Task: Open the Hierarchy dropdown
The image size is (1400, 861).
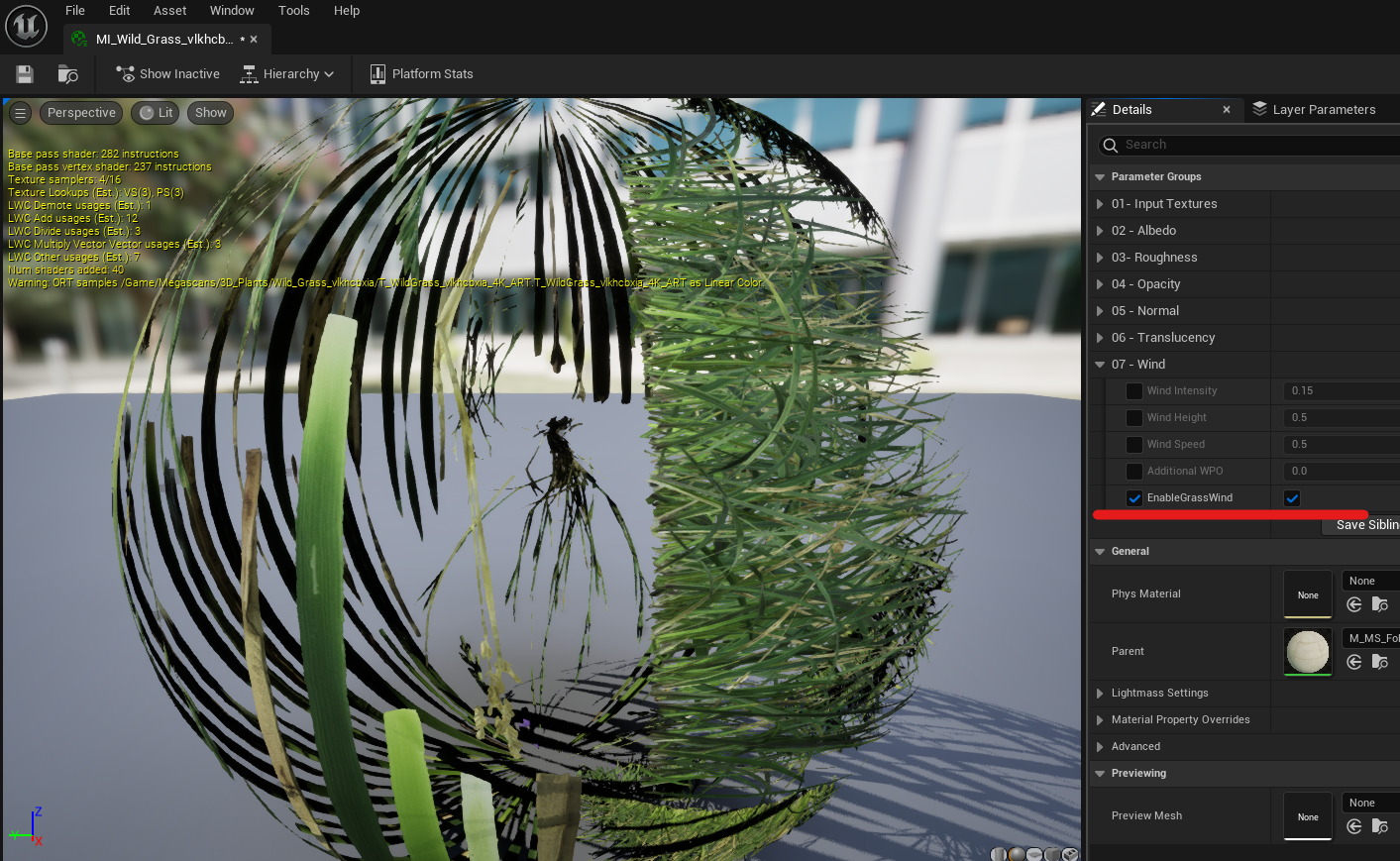Action: [287, 74]
